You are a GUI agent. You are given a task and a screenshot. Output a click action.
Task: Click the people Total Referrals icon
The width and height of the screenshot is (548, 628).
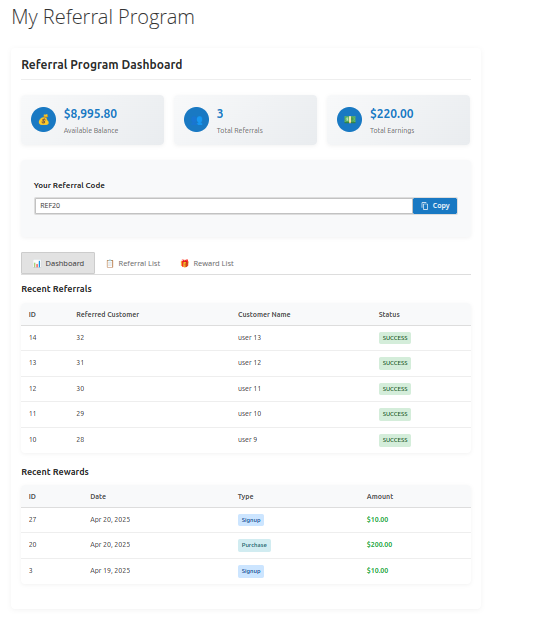click(196, 119)
